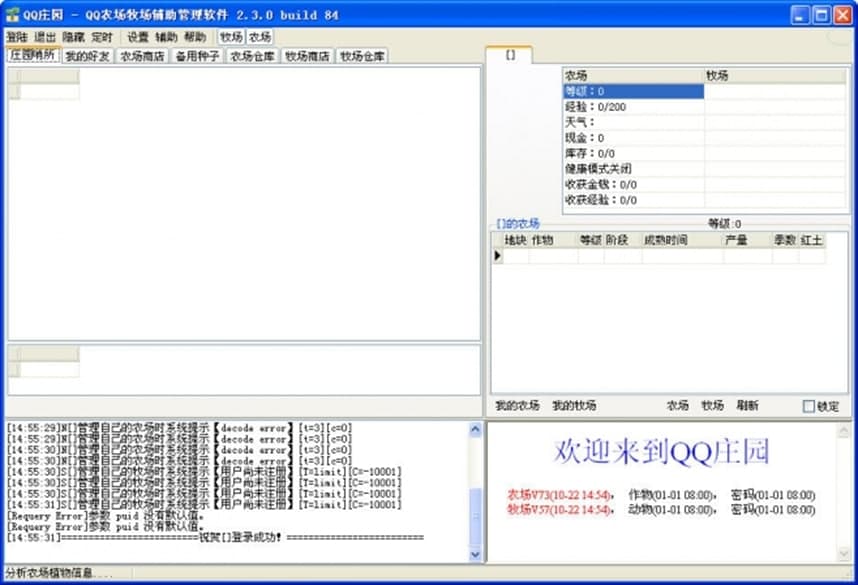Select the 健康模式关闭 status row
The image size is (858, 585).
[x=600, y=171]
